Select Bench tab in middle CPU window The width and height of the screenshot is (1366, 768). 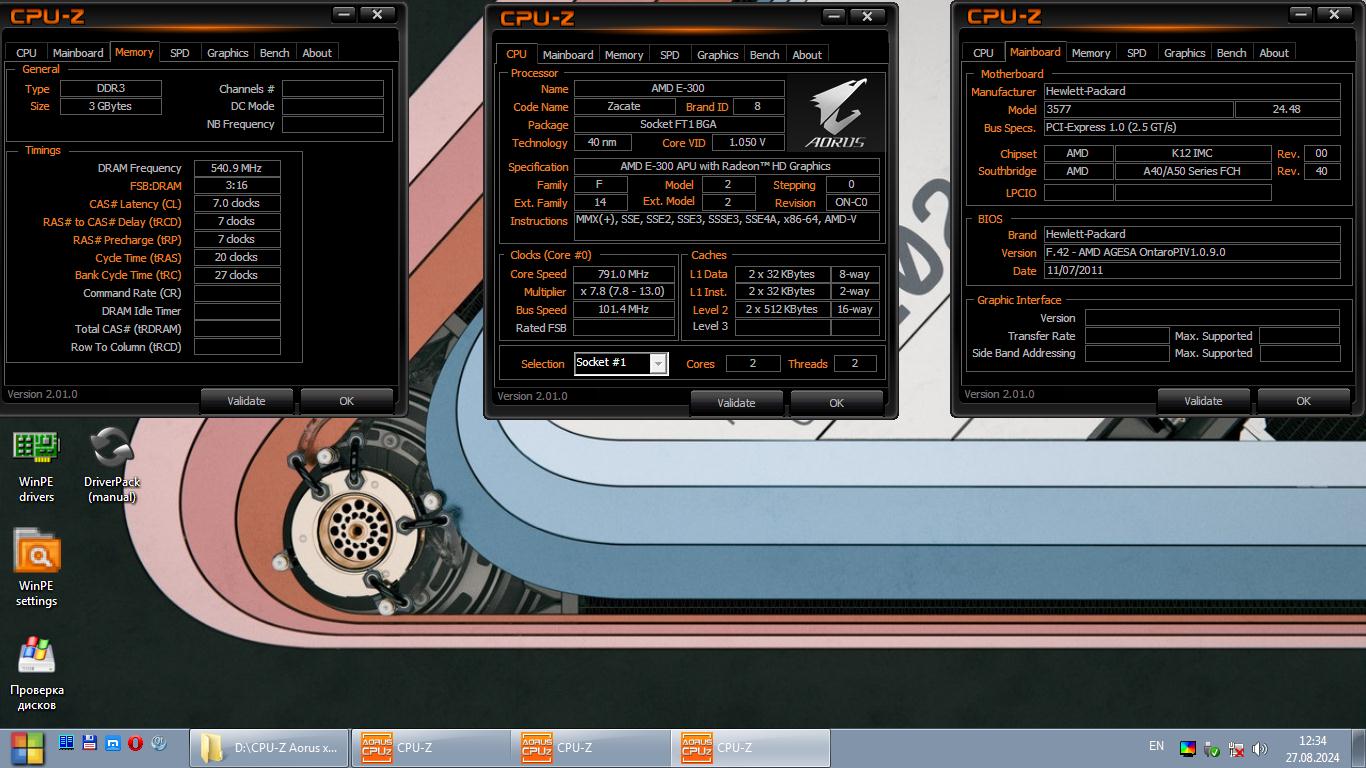(765, 55)
